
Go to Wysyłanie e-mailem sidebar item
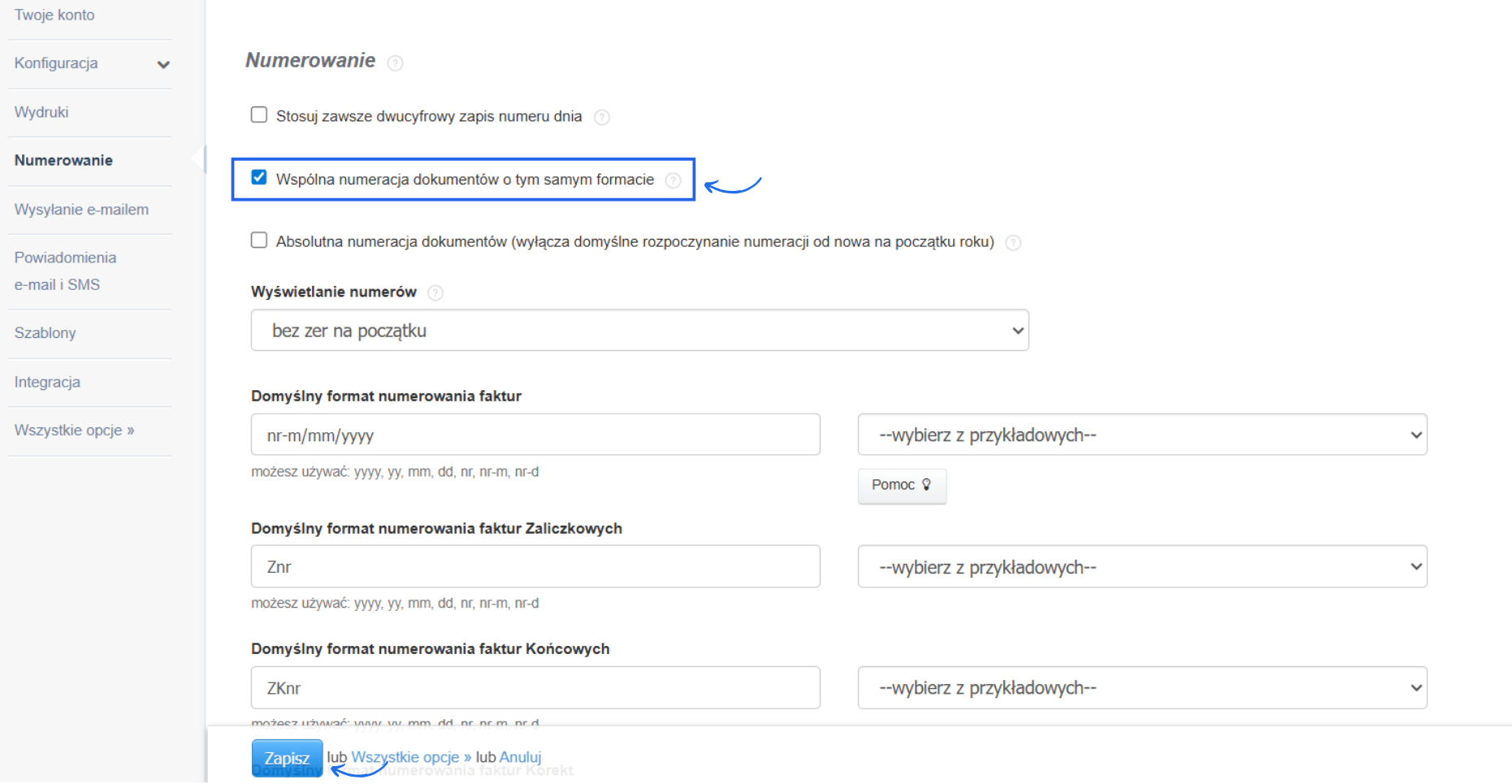point(81,210)
